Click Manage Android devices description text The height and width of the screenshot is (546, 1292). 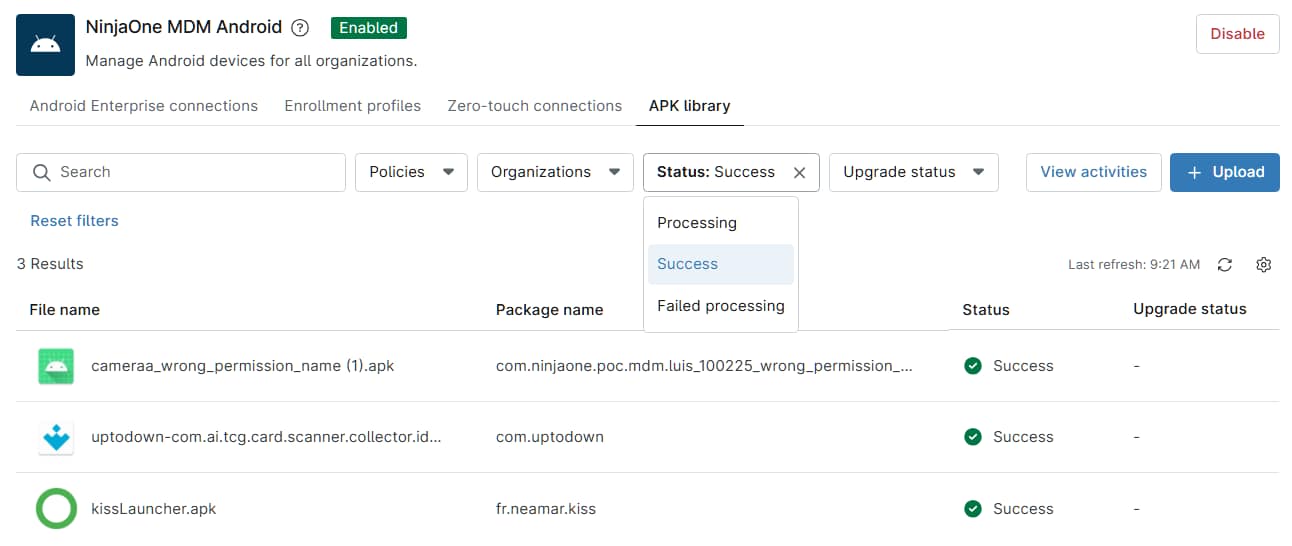point(251,61)
